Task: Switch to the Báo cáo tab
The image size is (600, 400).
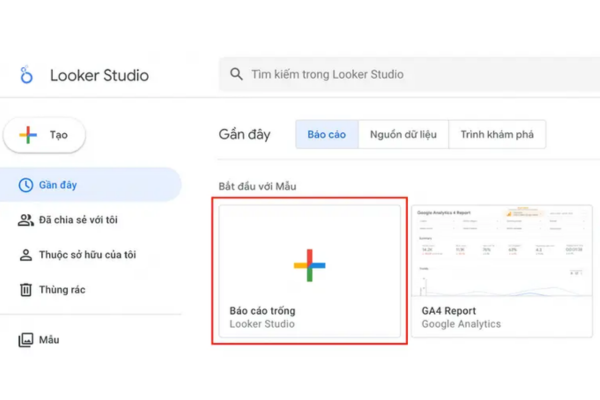Action: click(327, 134)
